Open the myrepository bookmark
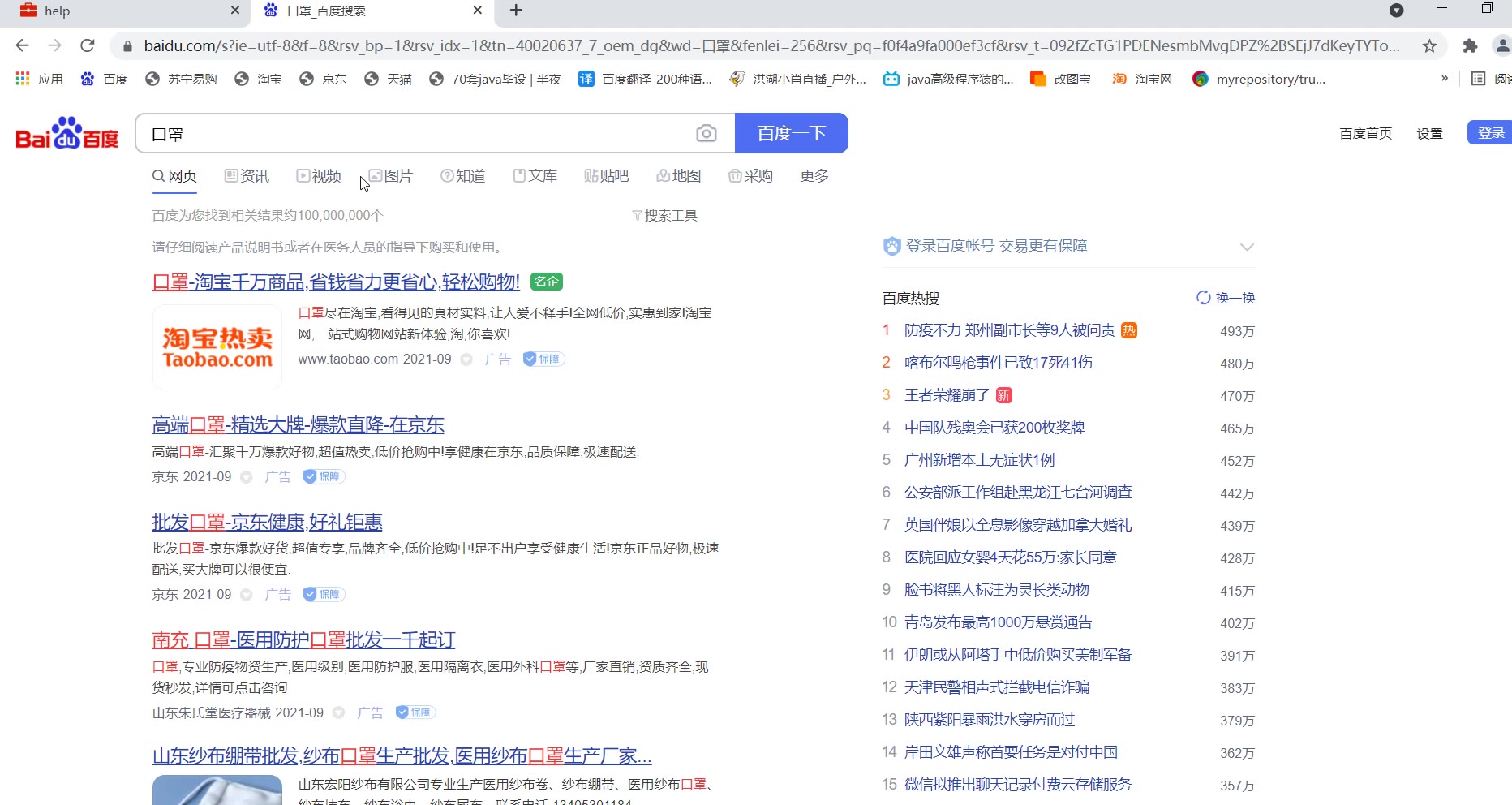 [x=1259, y=79]
